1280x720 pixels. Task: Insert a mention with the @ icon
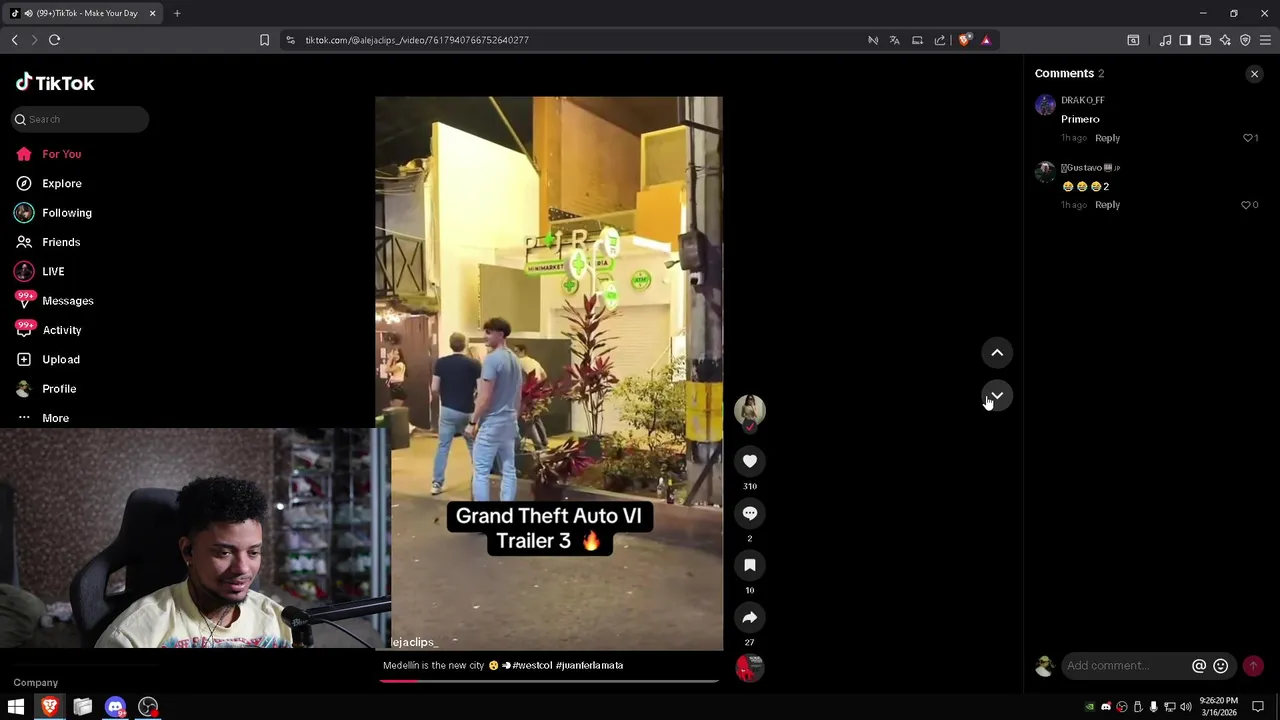(x=1199, y=666)
